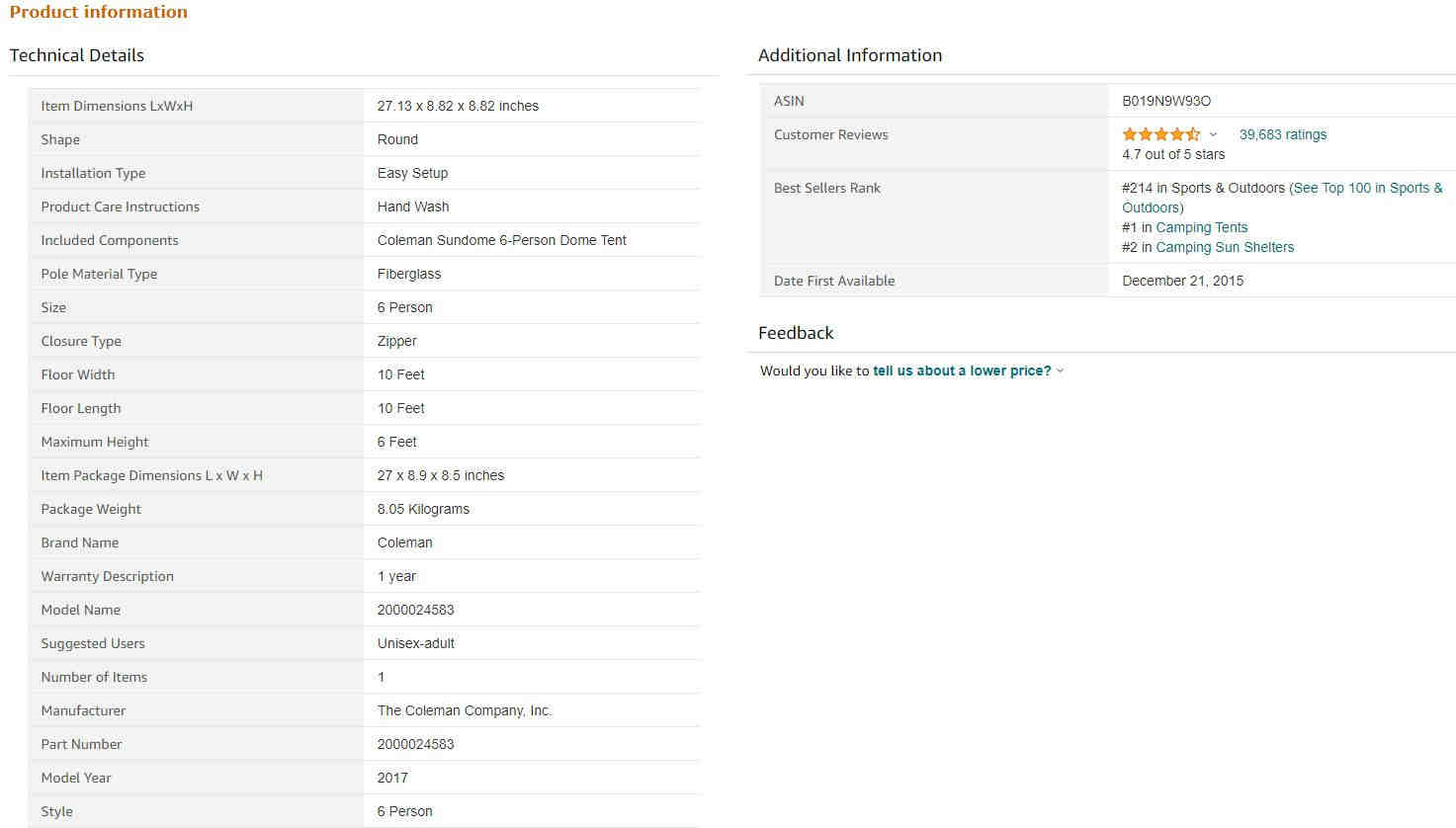Click the Easy Setup value

coord(412,173)
